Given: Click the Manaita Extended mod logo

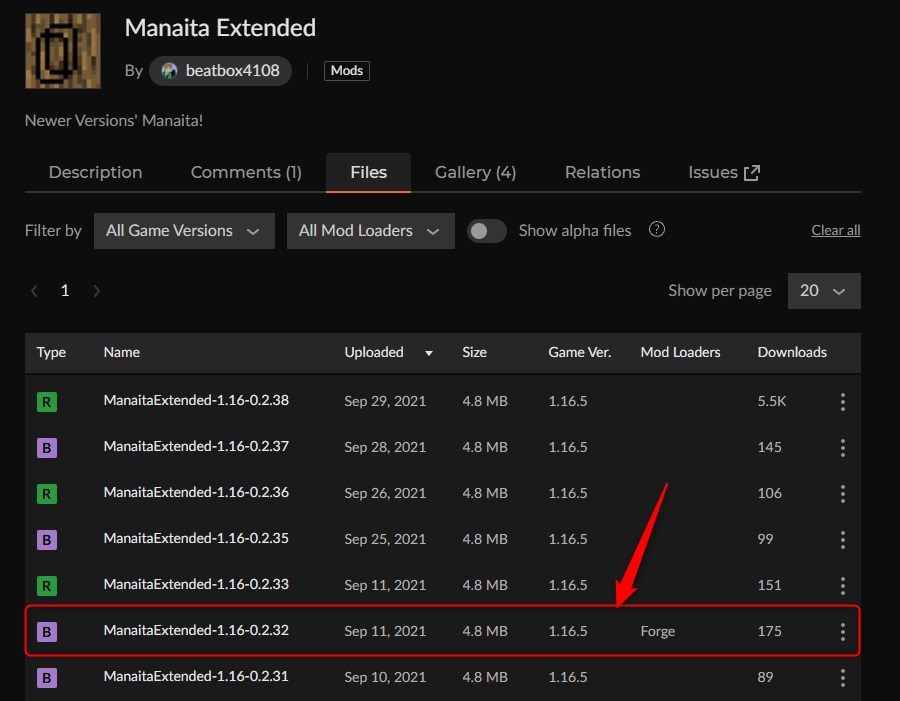Looking at the screenshot, I should [62, 52].
